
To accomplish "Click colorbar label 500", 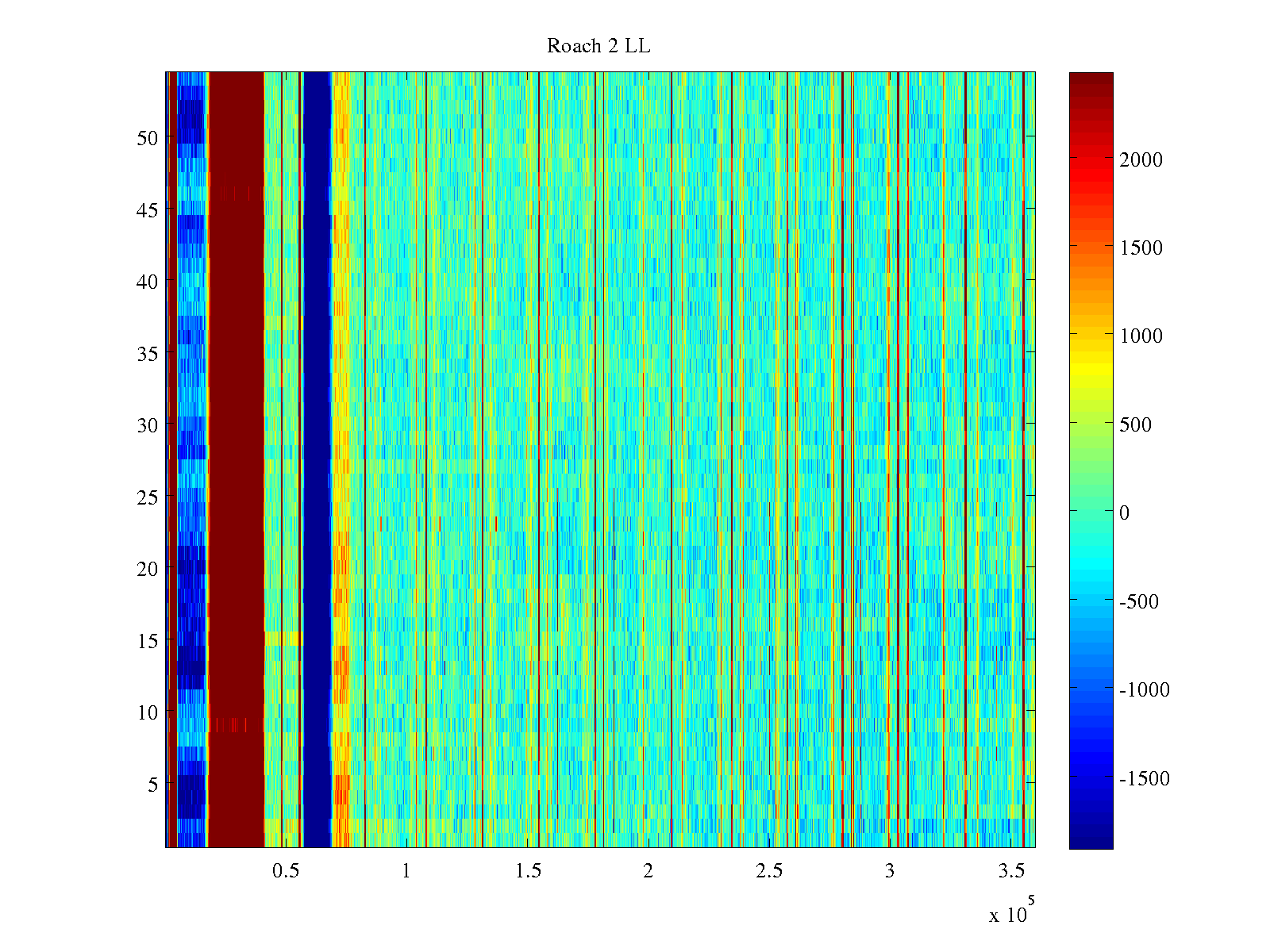I will pyautogui.click(x=1136, y=424).
